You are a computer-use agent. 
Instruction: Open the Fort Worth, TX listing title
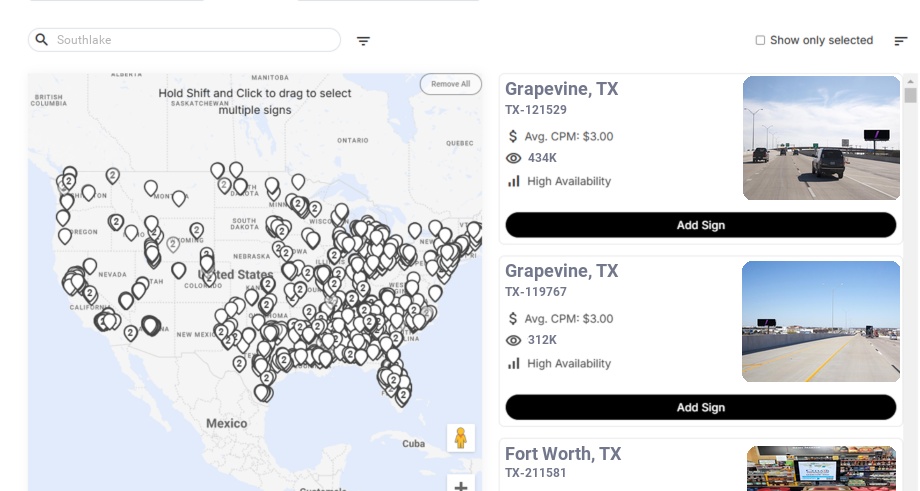(563, 454)
